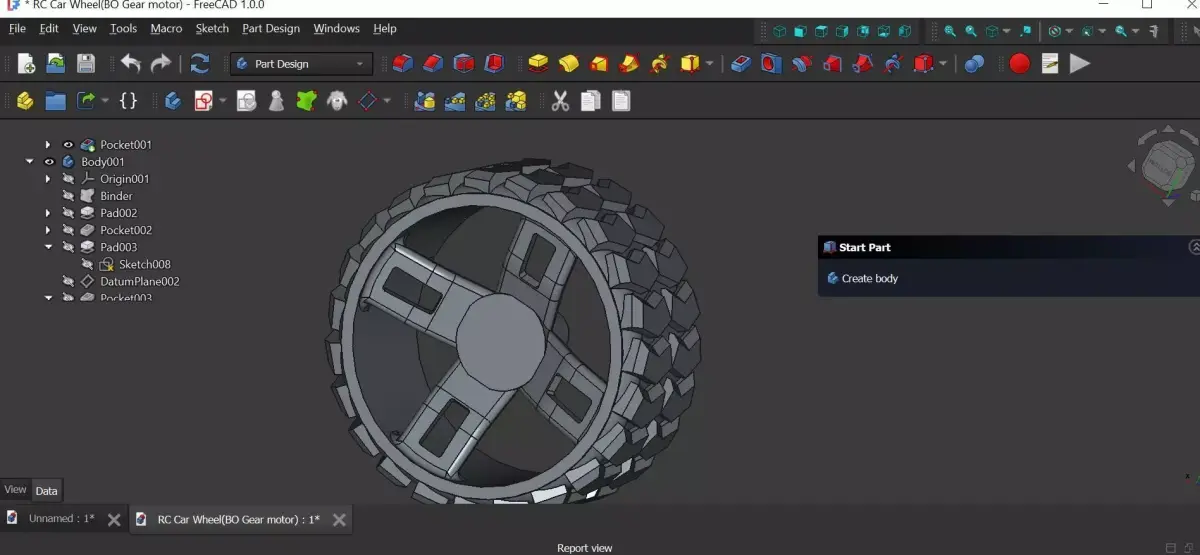Screen dimensions: 1200x555
Task: Click the Validate Sketch icon
Action: point(246,101)
